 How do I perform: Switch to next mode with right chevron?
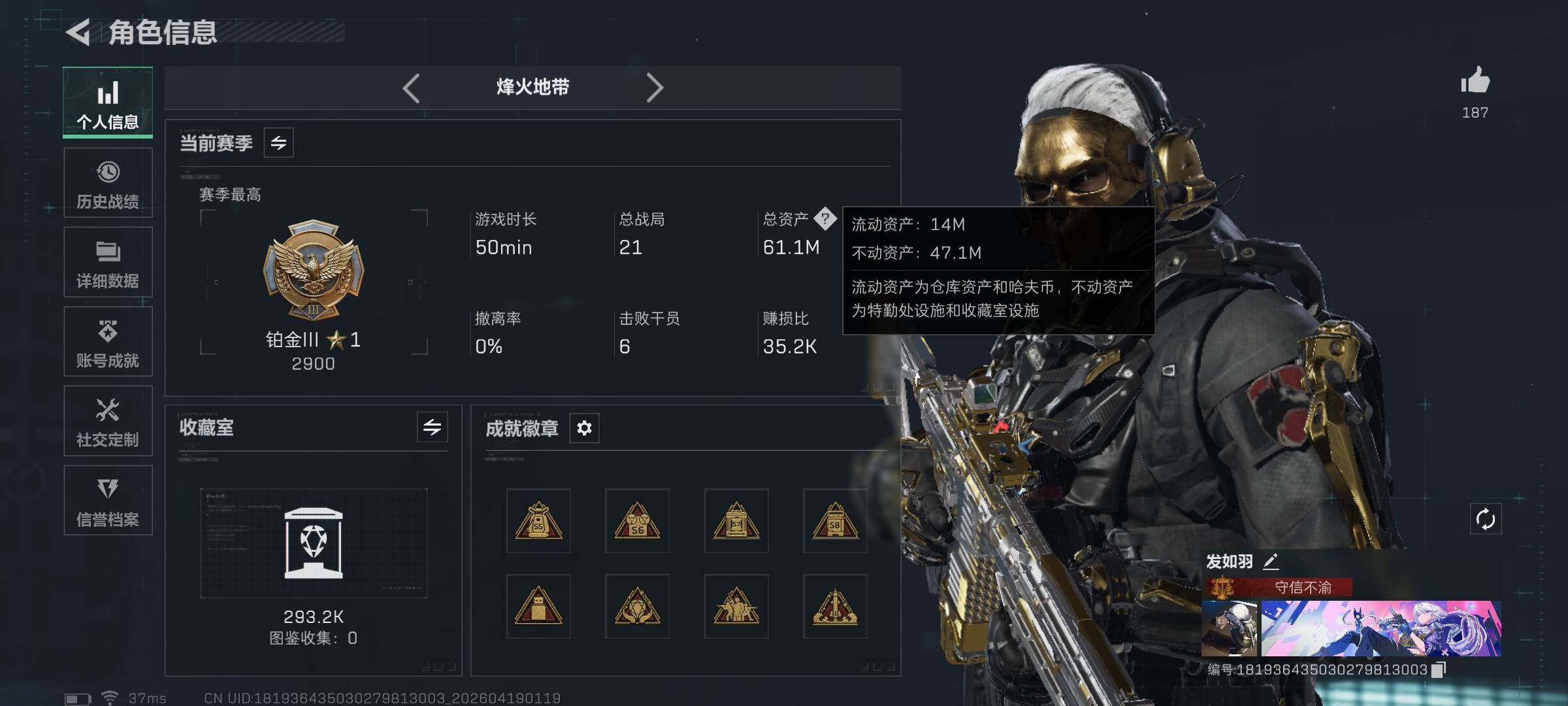click(654, 88)
